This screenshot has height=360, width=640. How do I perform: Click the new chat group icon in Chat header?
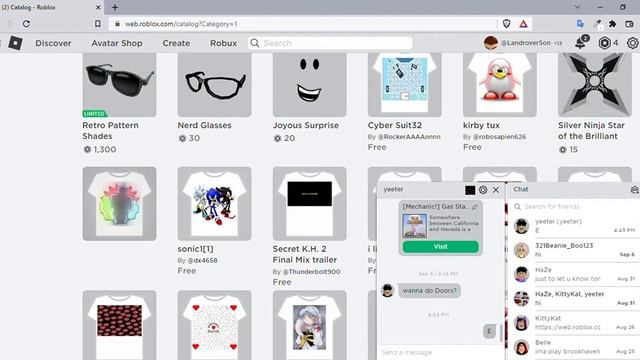(x=634, y=190)
